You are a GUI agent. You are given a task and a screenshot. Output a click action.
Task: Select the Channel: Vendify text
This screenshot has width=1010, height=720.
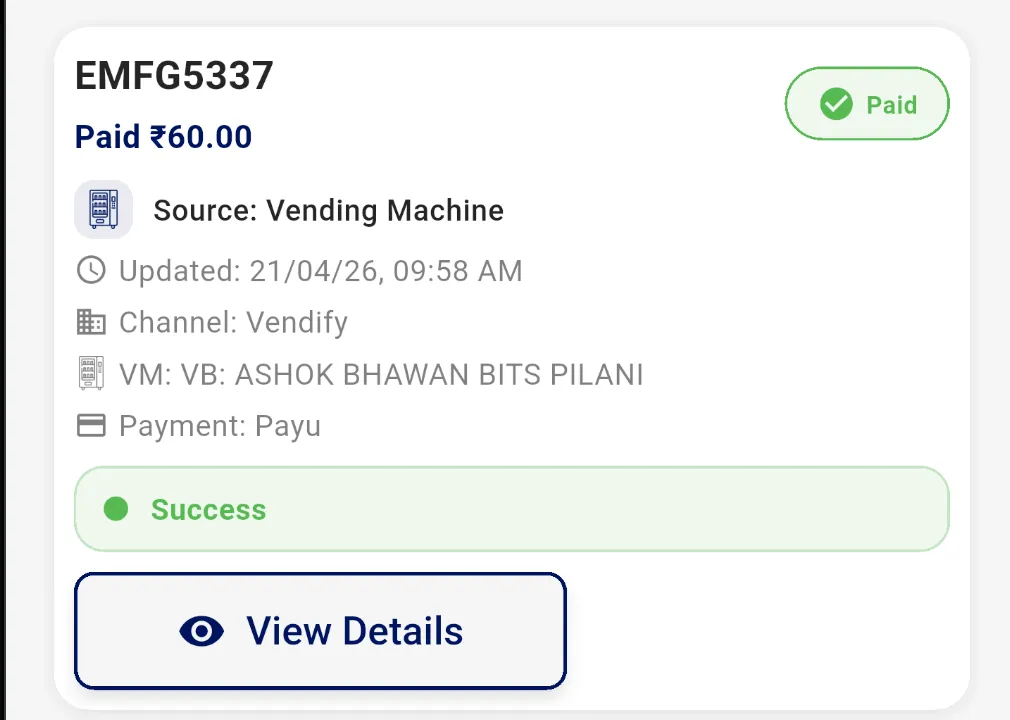[x=233, y=323]
